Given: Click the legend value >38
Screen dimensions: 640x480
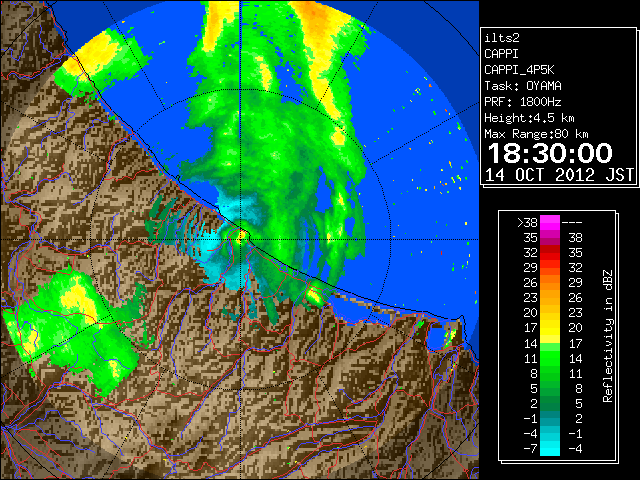Looking at the screenshot, I should (x=527, y=222).
